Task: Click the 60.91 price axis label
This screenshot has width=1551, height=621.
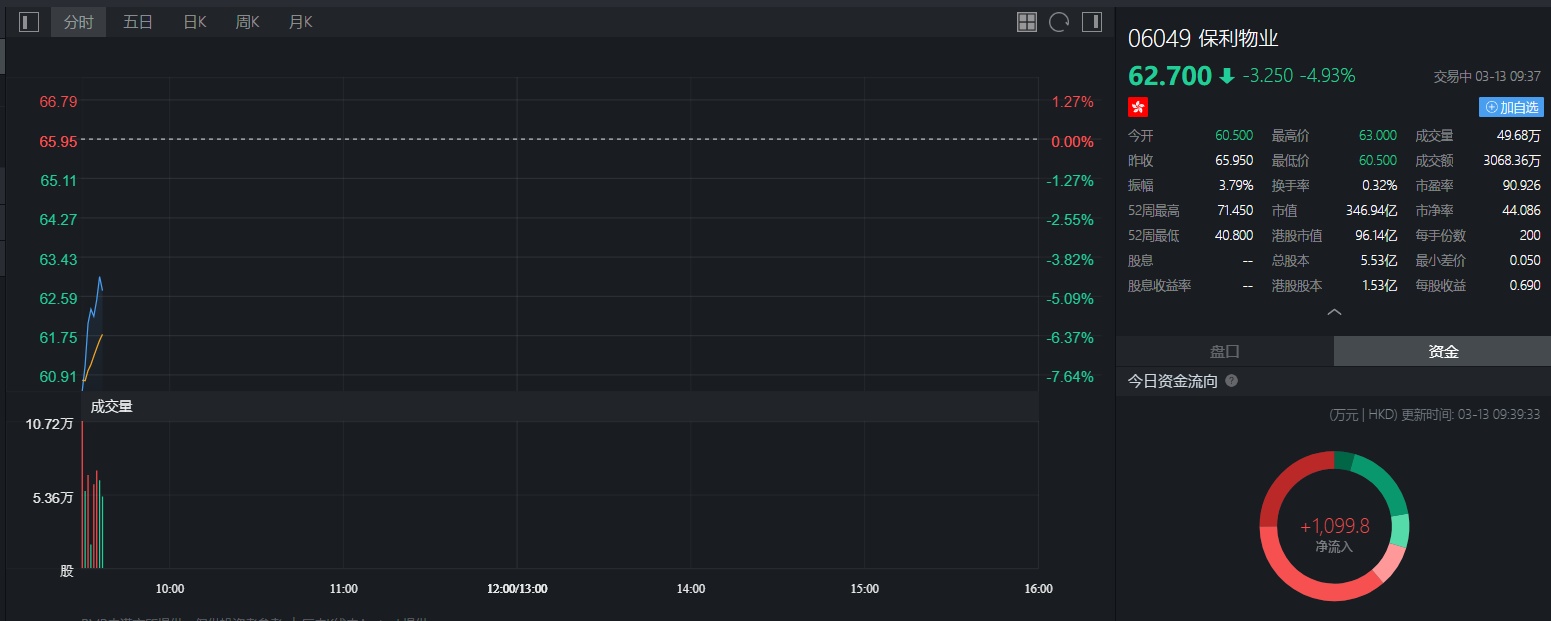Action: pos(58,376)
